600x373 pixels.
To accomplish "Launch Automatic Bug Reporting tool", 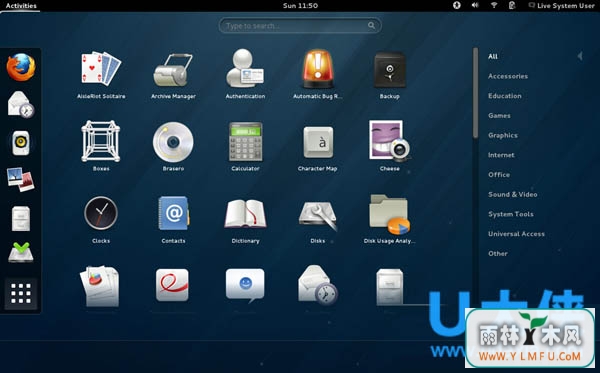I will coord(317,75).
